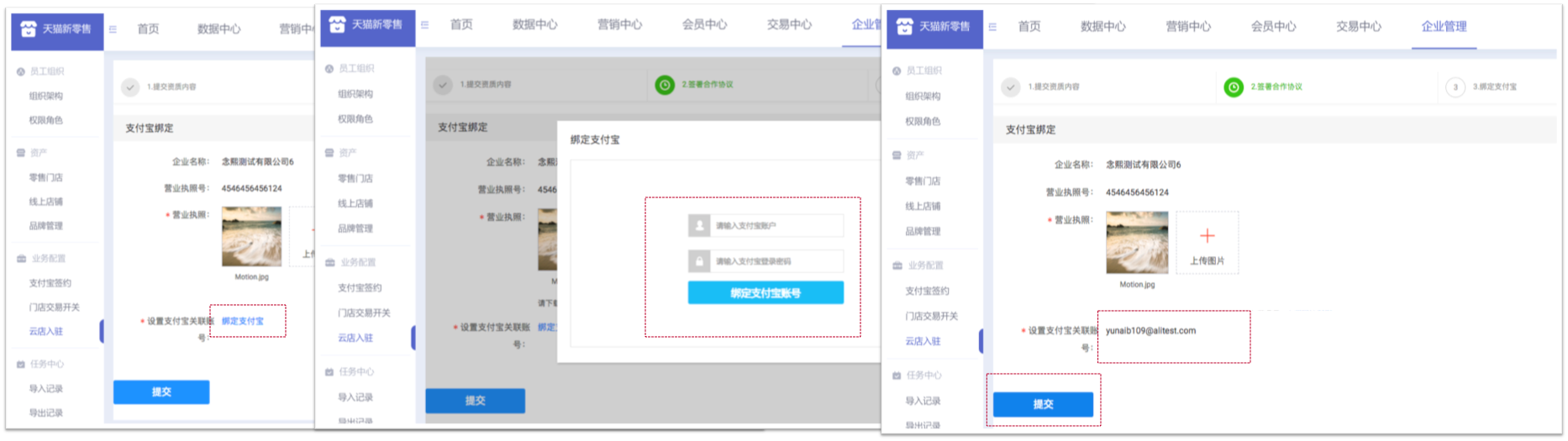Click the 任务中心 section icon in the middle window
This screenshot has height=441, width=1568.
tap(329, 372)
